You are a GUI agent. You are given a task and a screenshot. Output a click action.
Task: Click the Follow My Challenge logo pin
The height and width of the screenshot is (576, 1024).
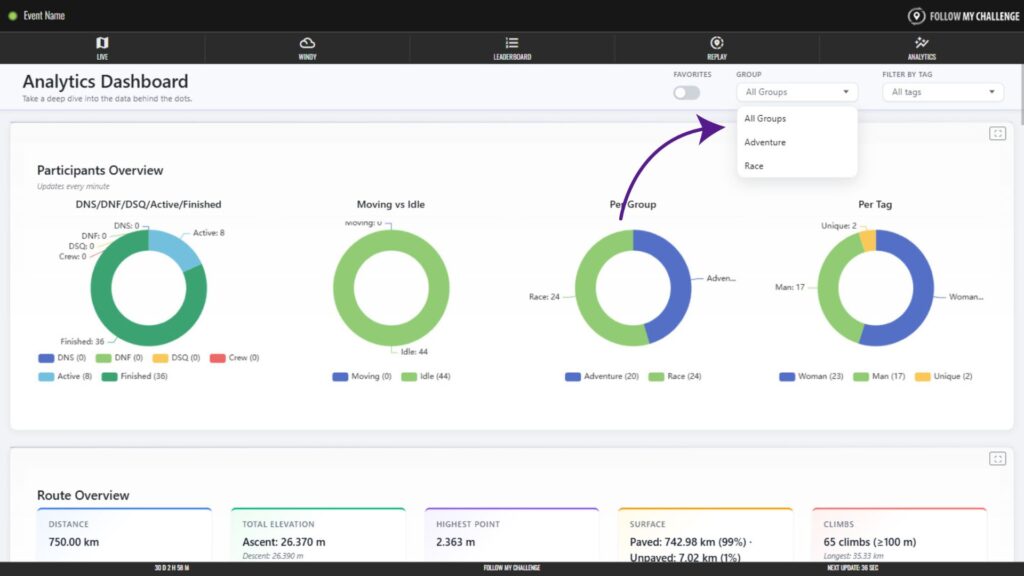(916, 16)
